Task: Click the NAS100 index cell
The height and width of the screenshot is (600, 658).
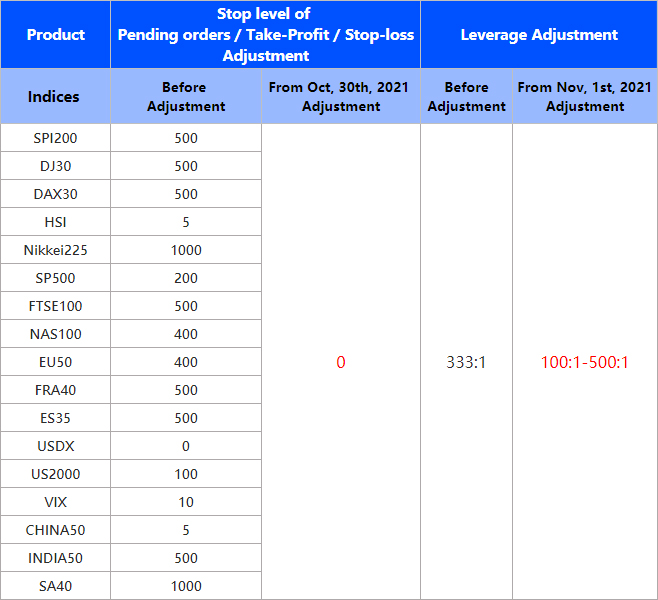Action: pyautogui.click(x=55, y=334)
